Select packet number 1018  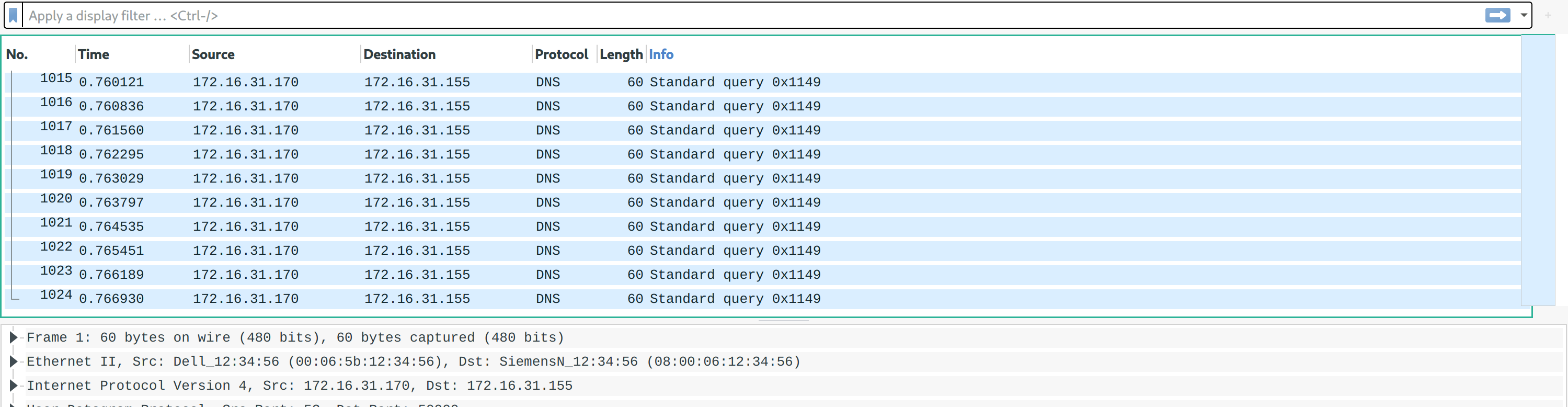pyautogui.click(x=763, y=155)
